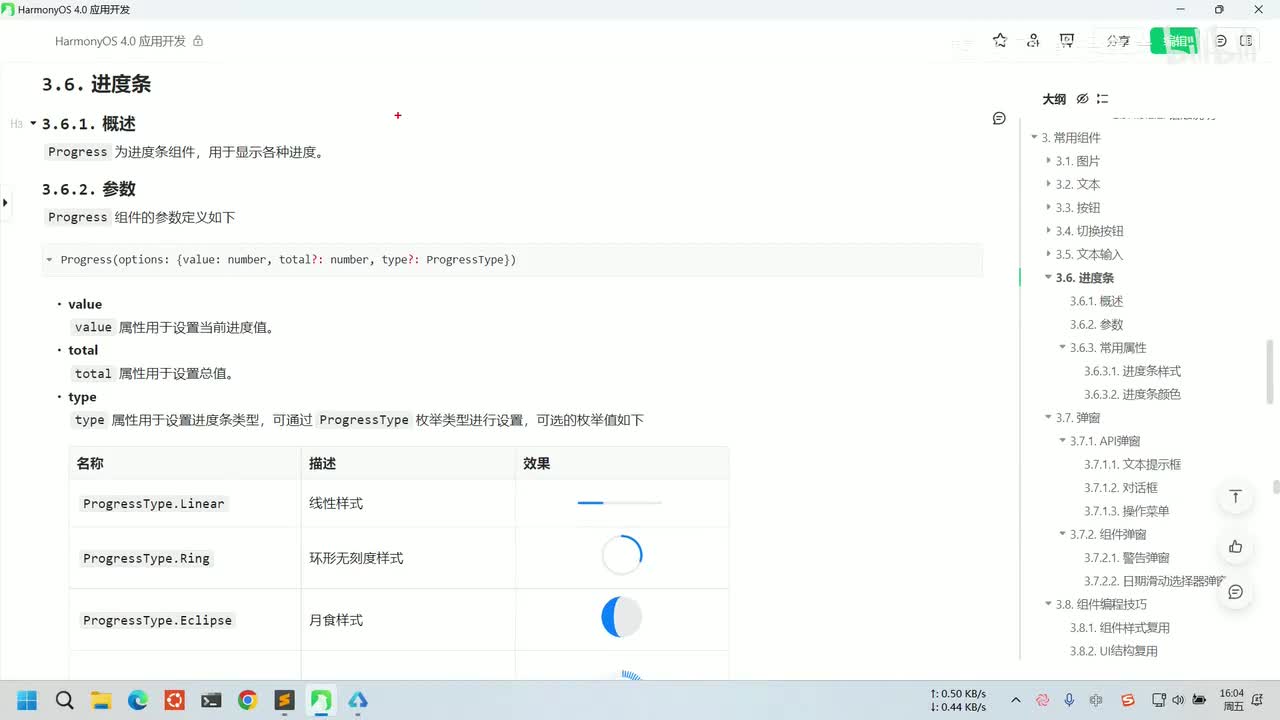Viewport: 1280px width, 720px height.
Task: Go to 3.6.3.2. 进度条颜色 outline entry
Action: (1133, 394)
